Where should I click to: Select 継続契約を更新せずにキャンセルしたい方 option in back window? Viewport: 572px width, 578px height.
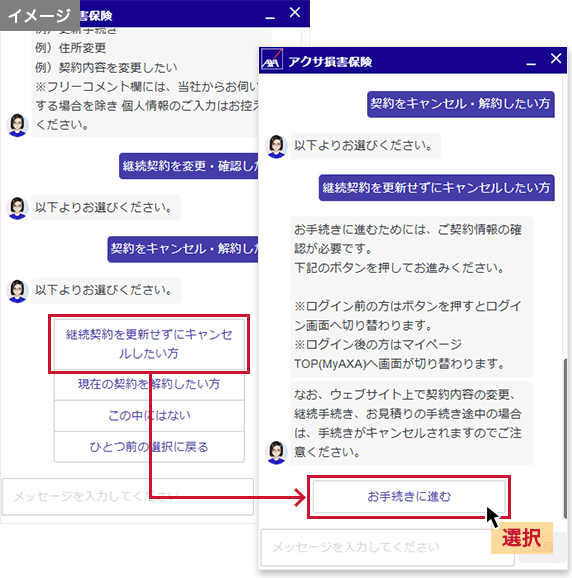149,344
